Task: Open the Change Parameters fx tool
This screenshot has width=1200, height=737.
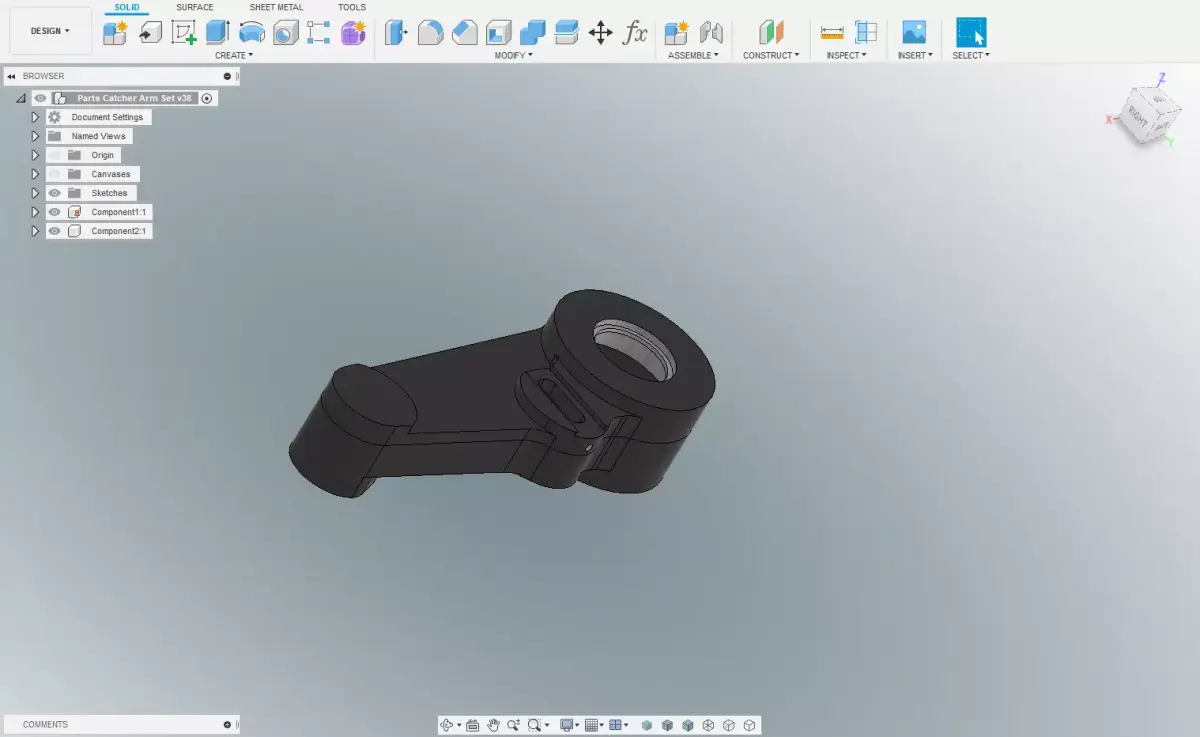Action: [633, 32]
